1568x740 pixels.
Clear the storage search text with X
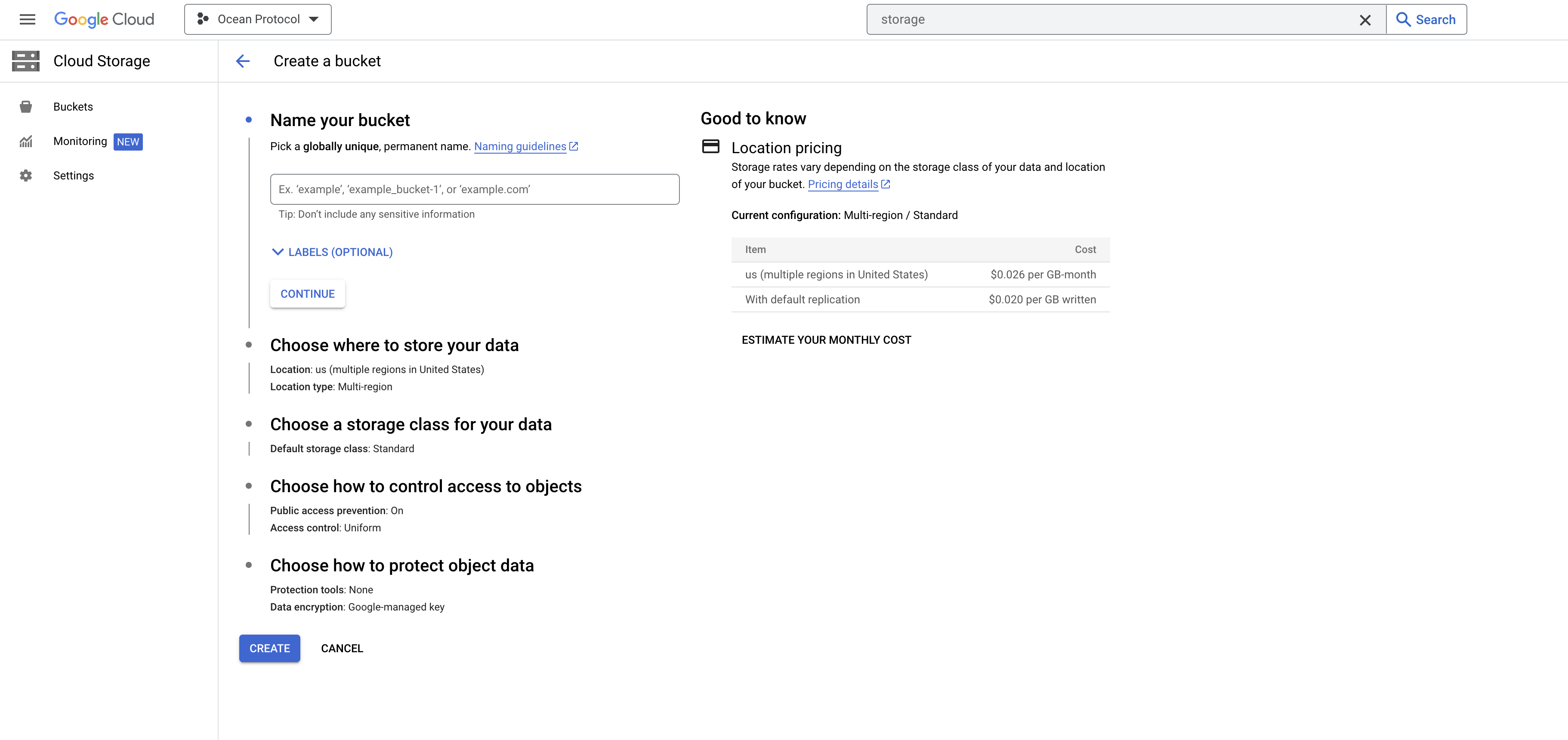(1365, 20)
